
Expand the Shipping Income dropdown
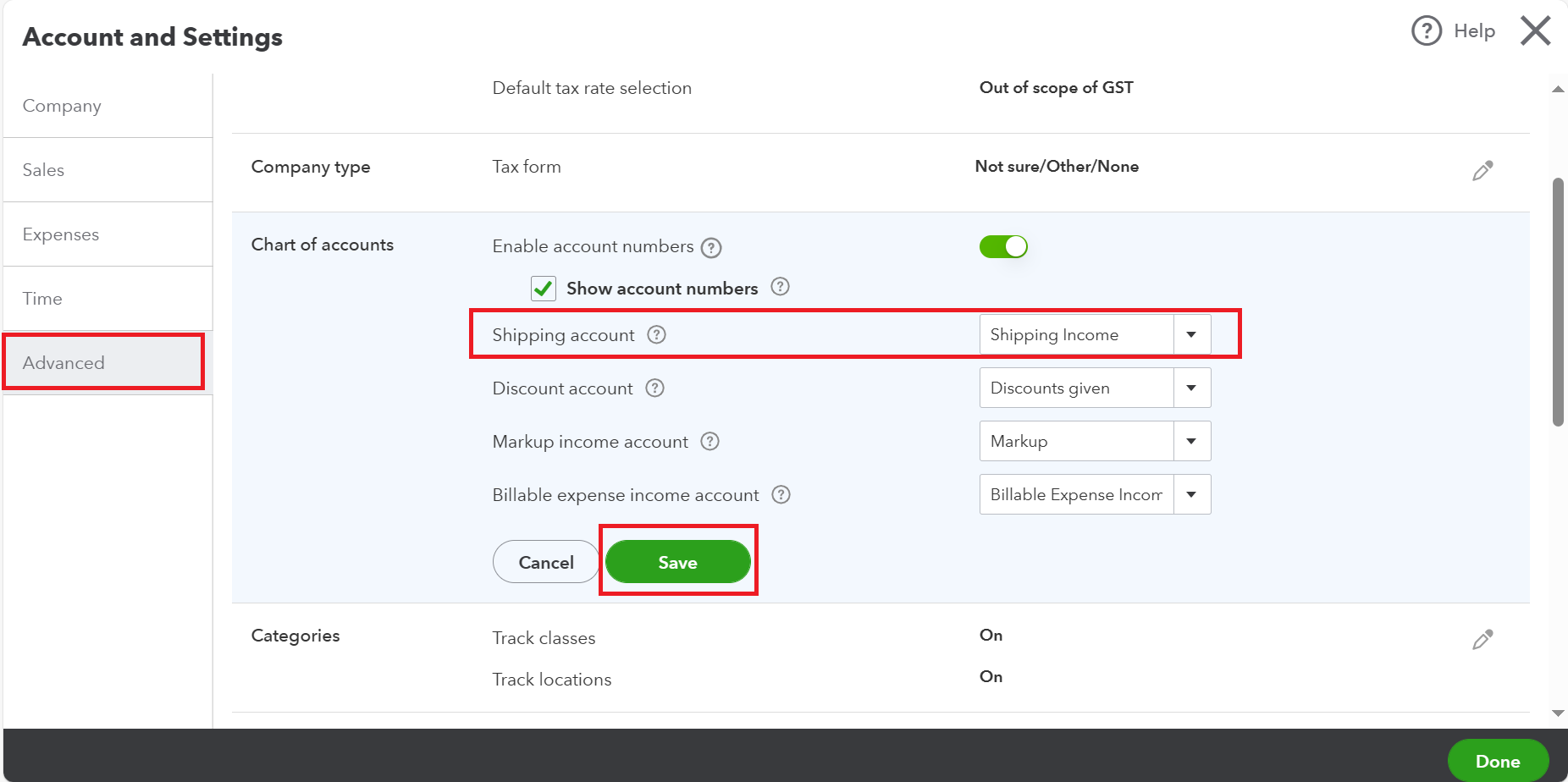coord(1191,334)
